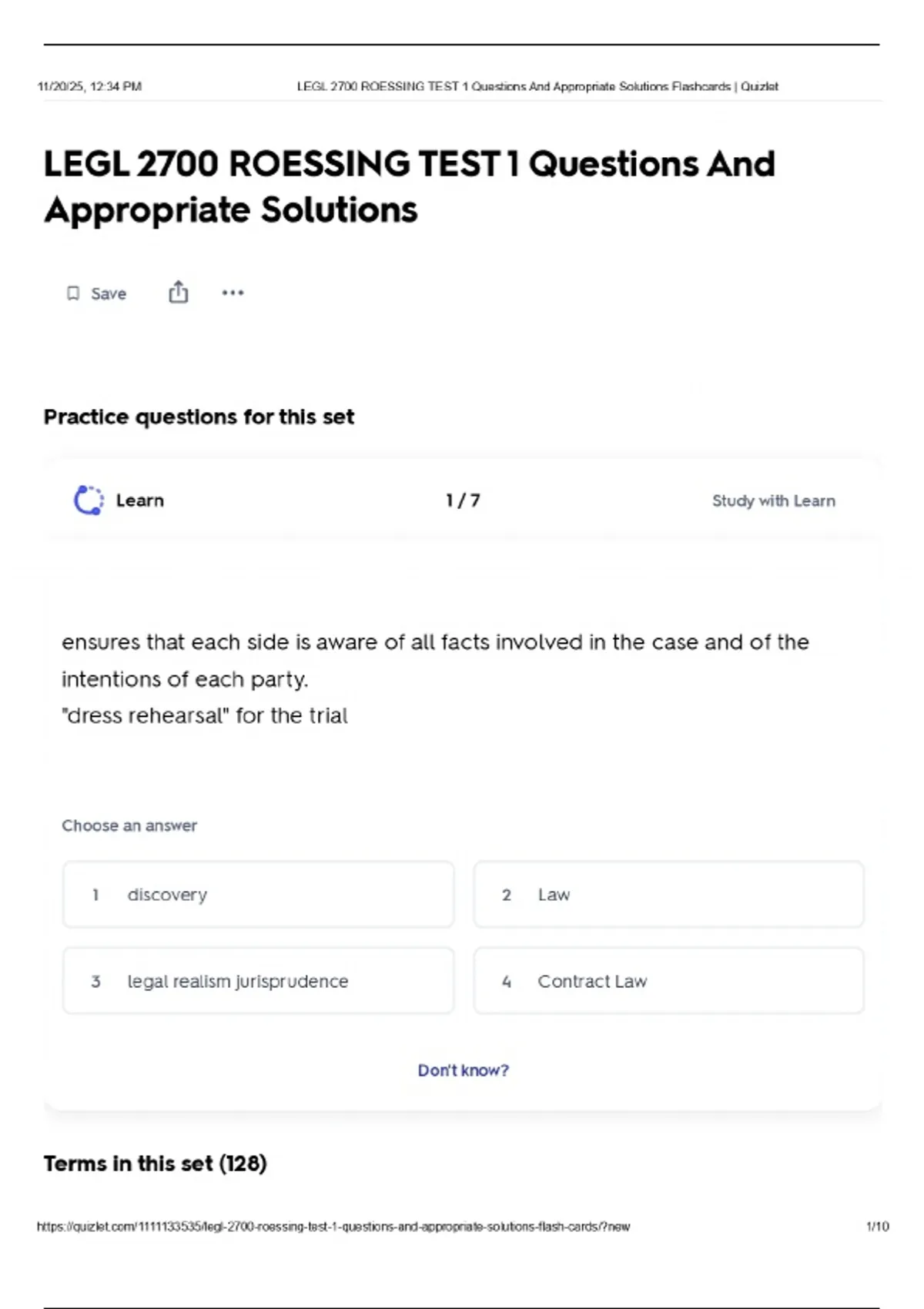Click the "Save" text label
The width and height of the screenshot is (924, 1309).
pos(109,293)
